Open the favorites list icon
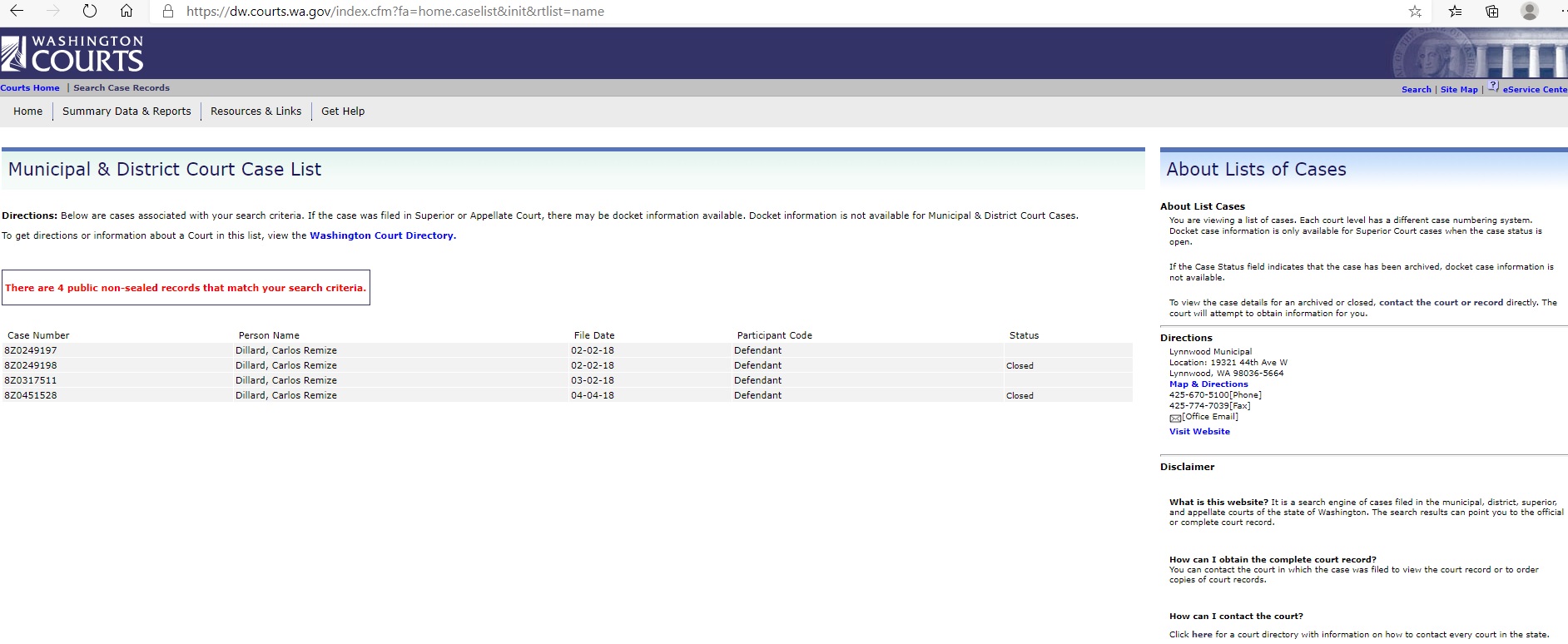The width and height of the screenshot is (1568, 644). pos(1455,11)
